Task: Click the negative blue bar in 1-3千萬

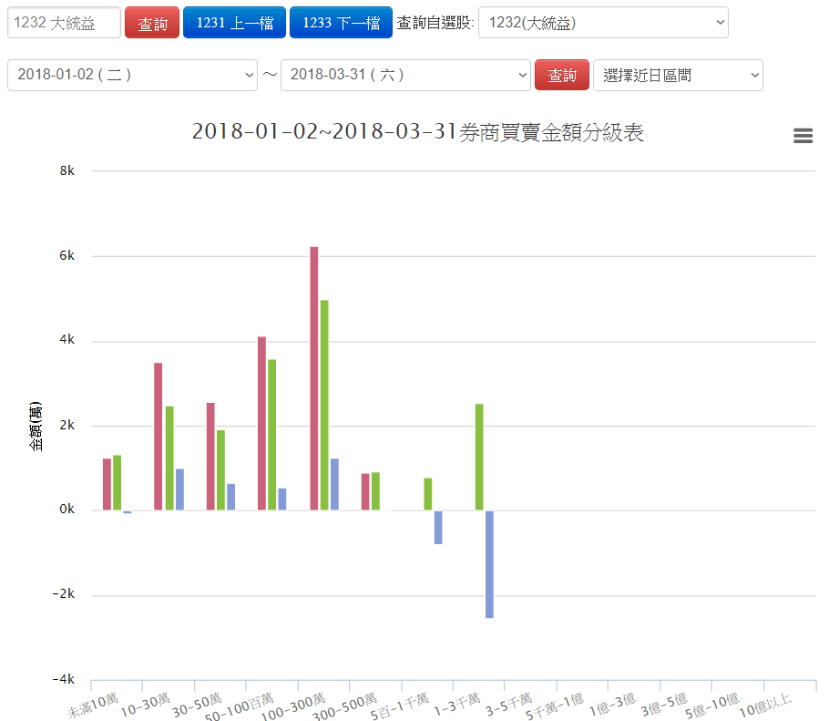Action: (489, 564)
